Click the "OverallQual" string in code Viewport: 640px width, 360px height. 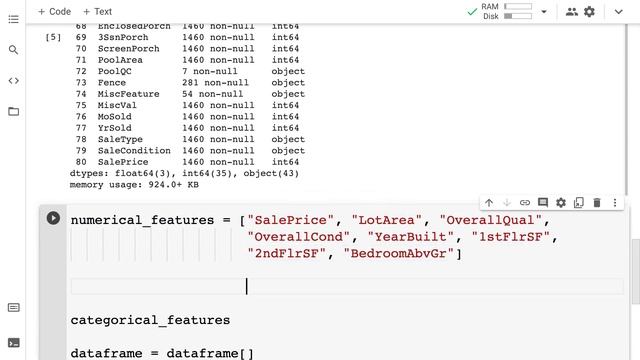(491, 220)
